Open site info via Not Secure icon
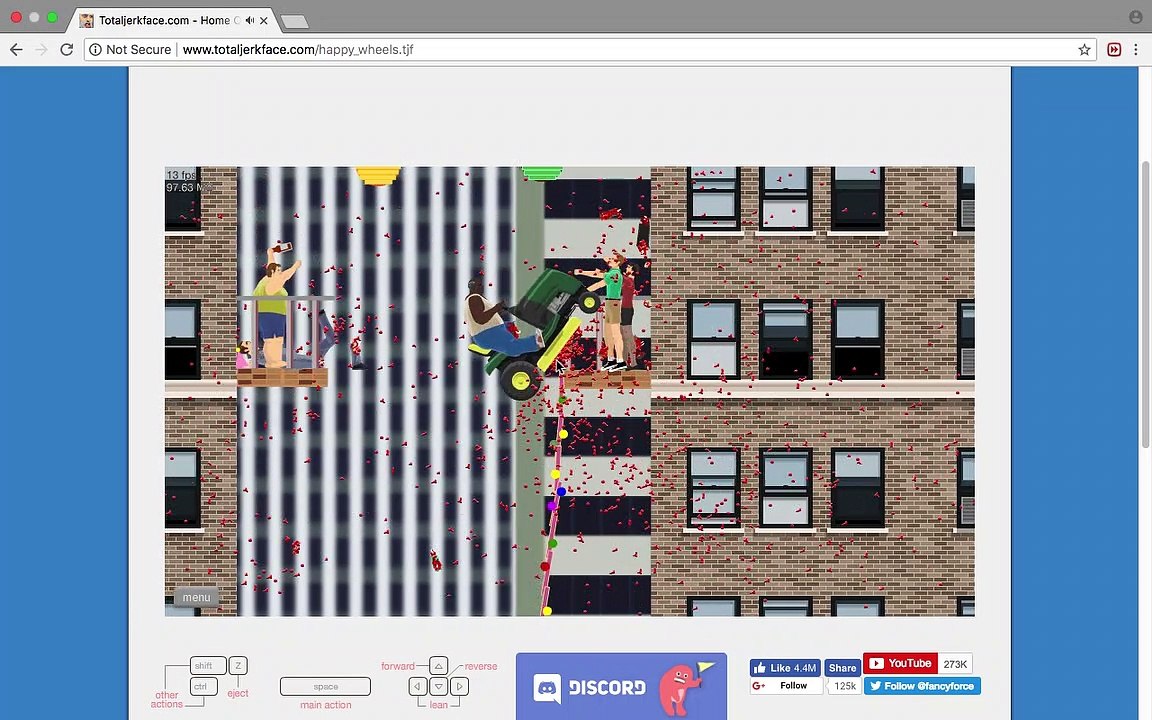Screen dimensions: 1152x720 [x=96, y=49]
